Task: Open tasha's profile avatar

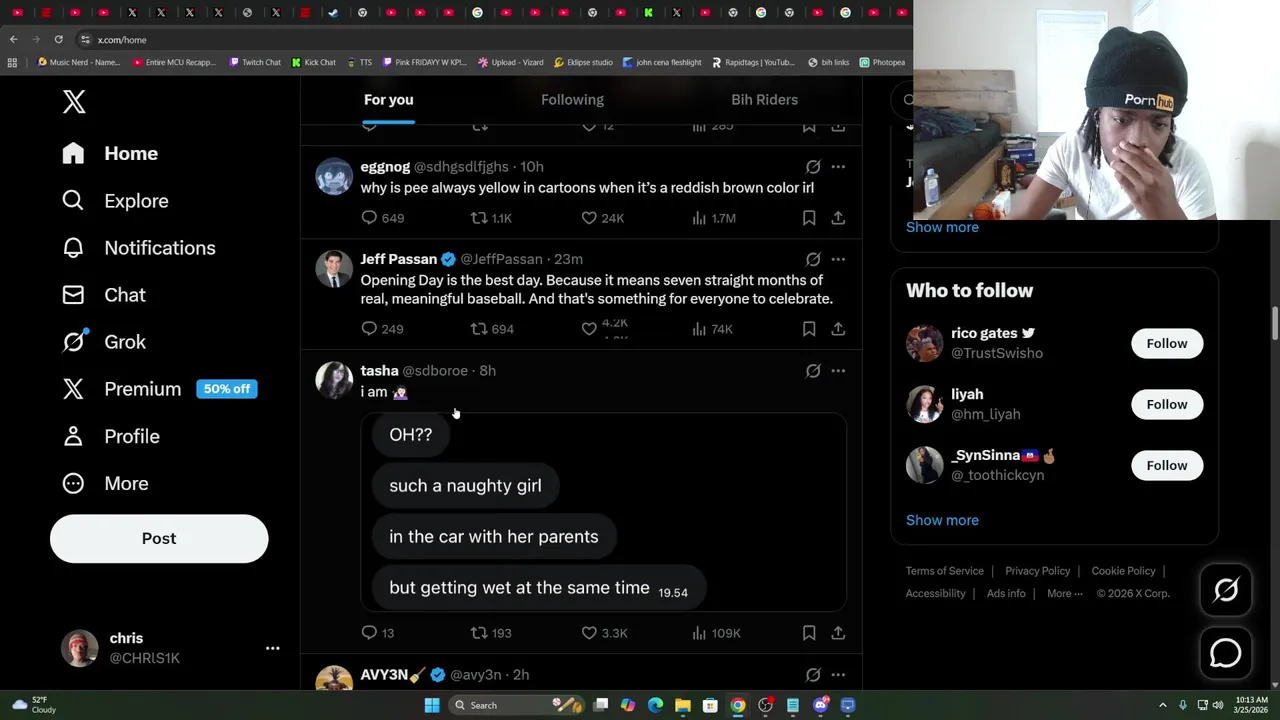Action: pos(334,380)
